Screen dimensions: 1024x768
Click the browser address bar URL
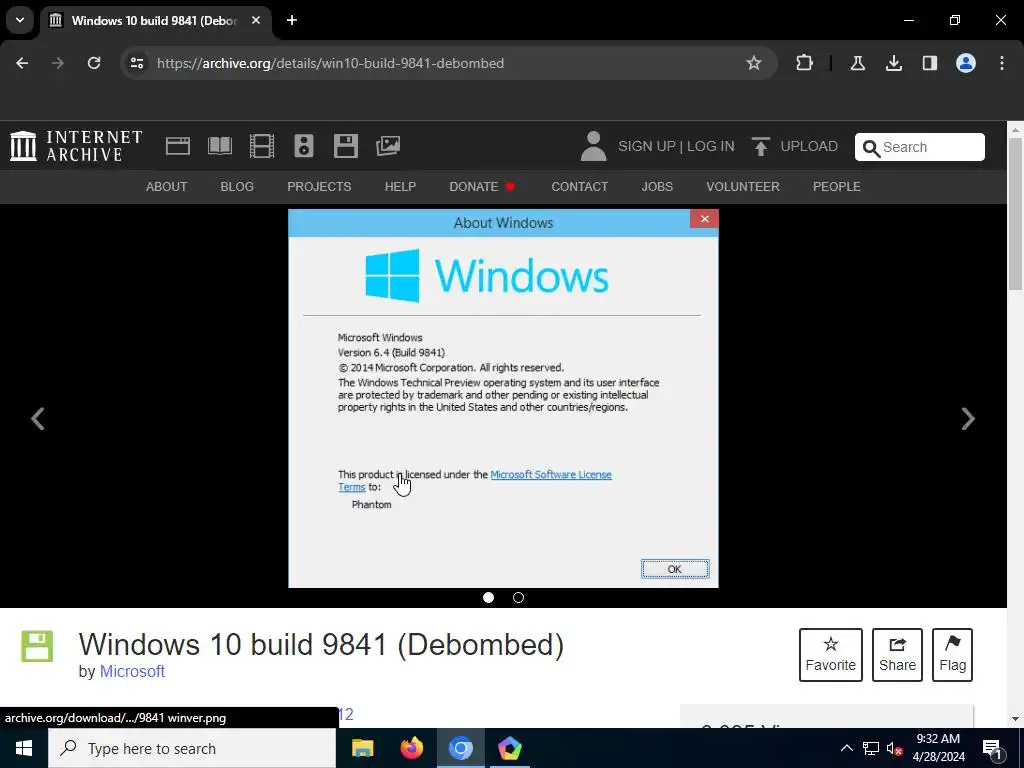coord(330,63)
